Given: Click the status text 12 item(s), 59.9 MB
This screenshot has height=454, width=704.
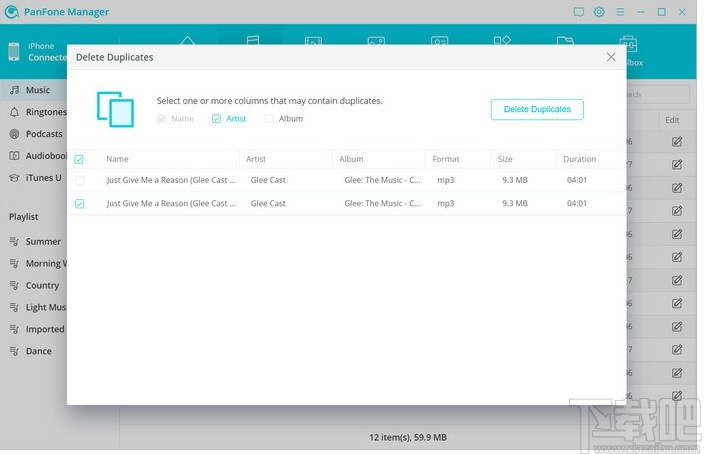Looking at the screenshot, I should 408,437.
